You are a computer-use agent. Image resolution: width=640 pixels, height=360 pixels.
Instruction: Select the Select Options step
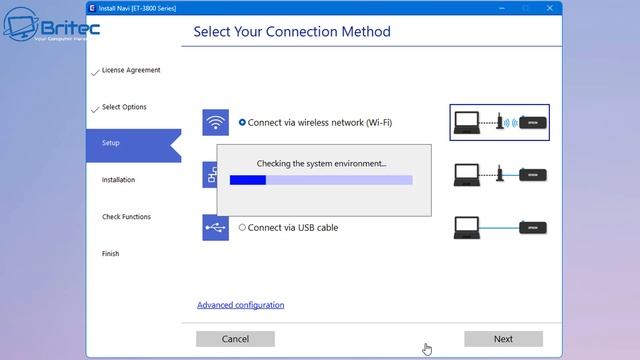tap(124, 107)
